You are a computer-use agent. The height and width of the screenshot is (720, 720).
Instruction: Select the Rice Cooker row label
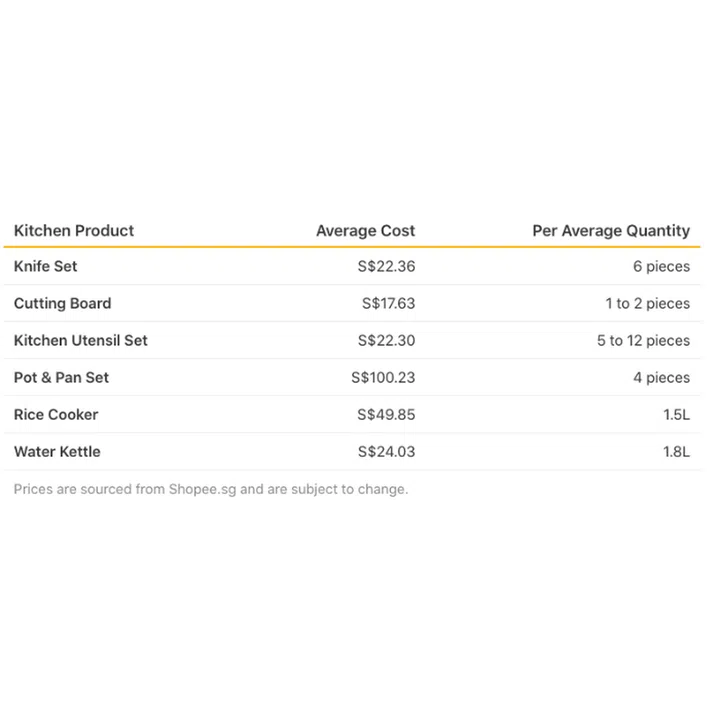[x=56, y=415]
